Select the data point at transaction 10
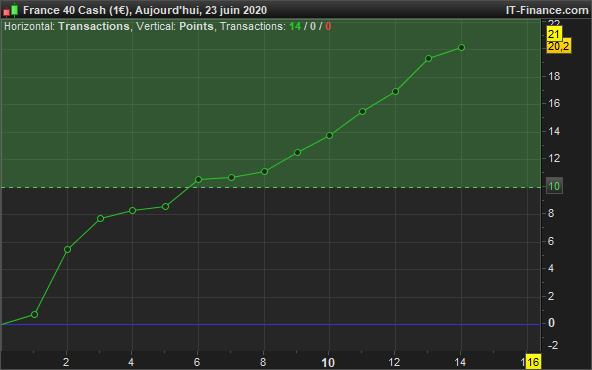Viewport: 592px width, 370px height. 329,136
